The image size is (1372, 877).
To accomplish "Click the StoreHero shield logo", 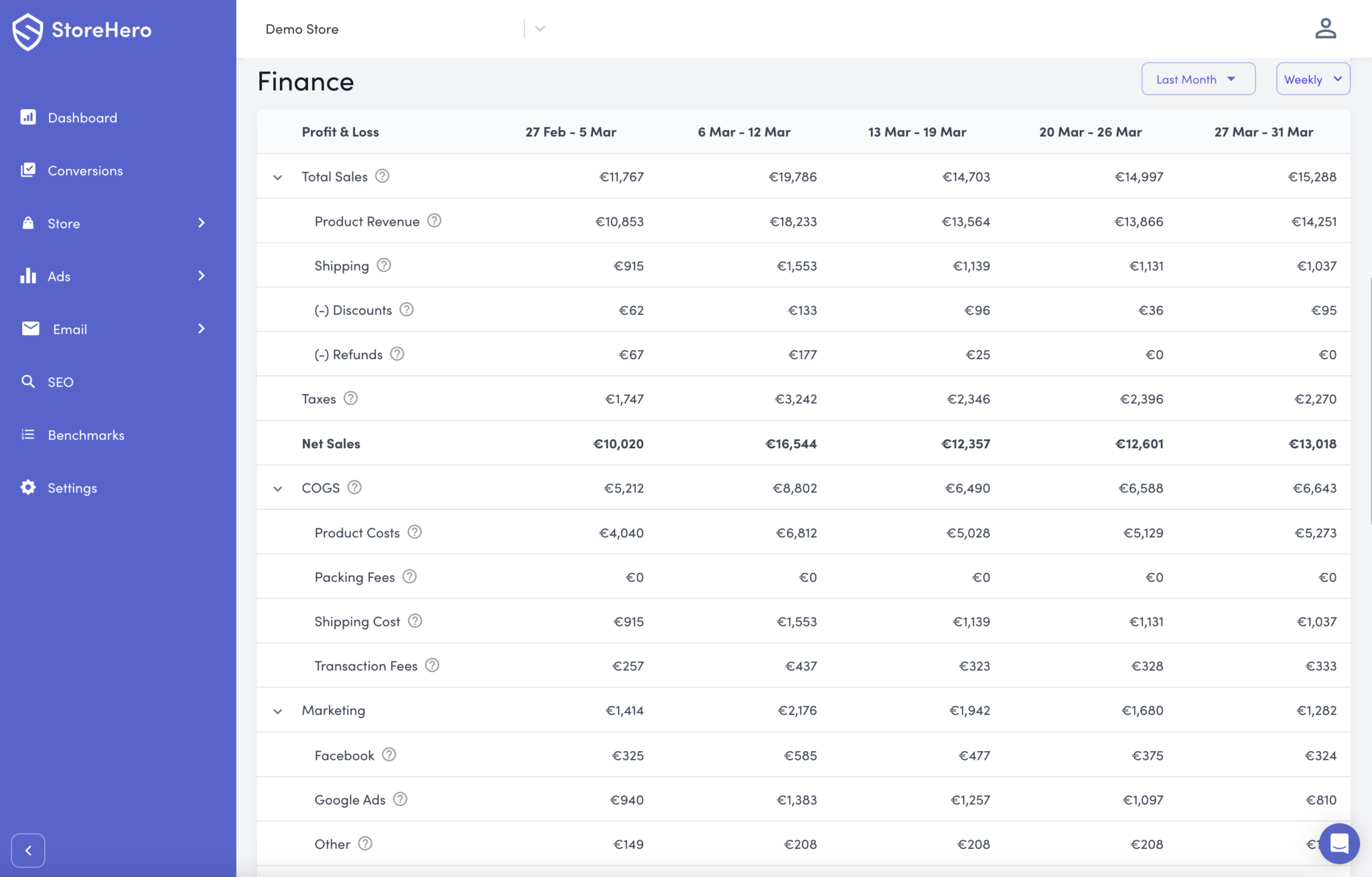I will click(x=27, y=31).
